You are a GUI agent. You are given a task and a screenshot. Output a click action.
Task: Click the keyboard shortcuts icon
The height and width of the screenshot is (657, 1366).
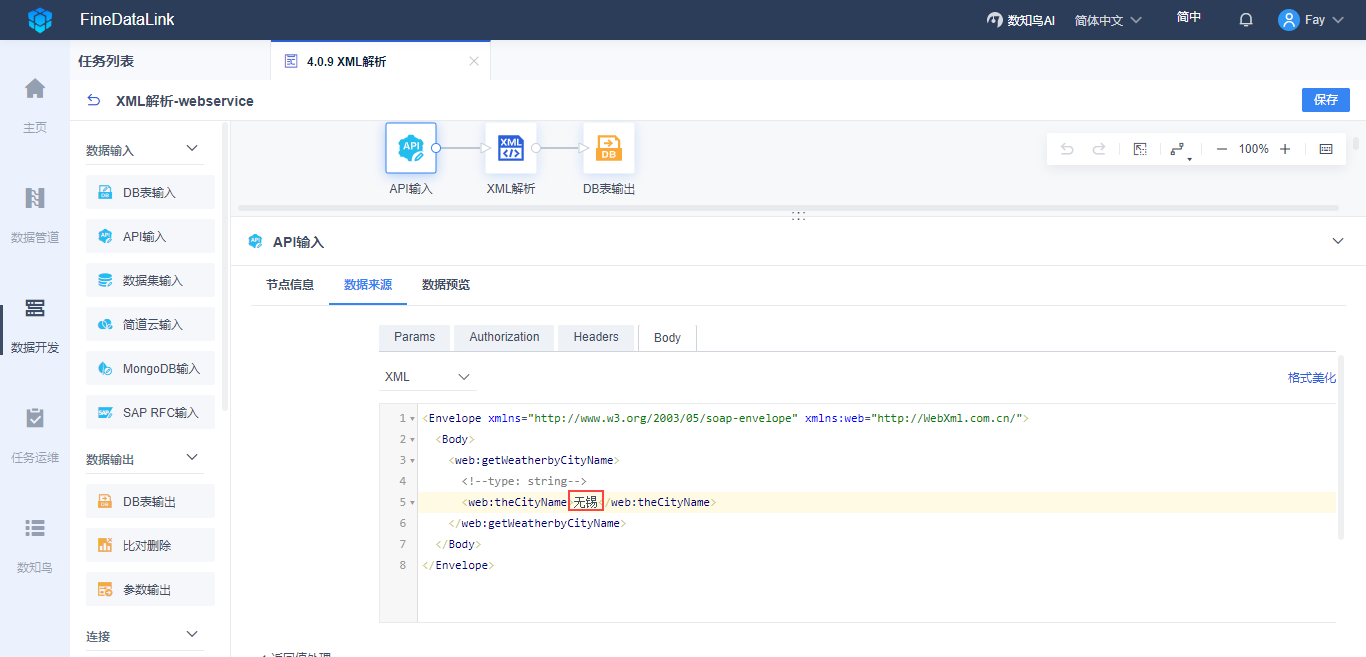[1326, 149]
